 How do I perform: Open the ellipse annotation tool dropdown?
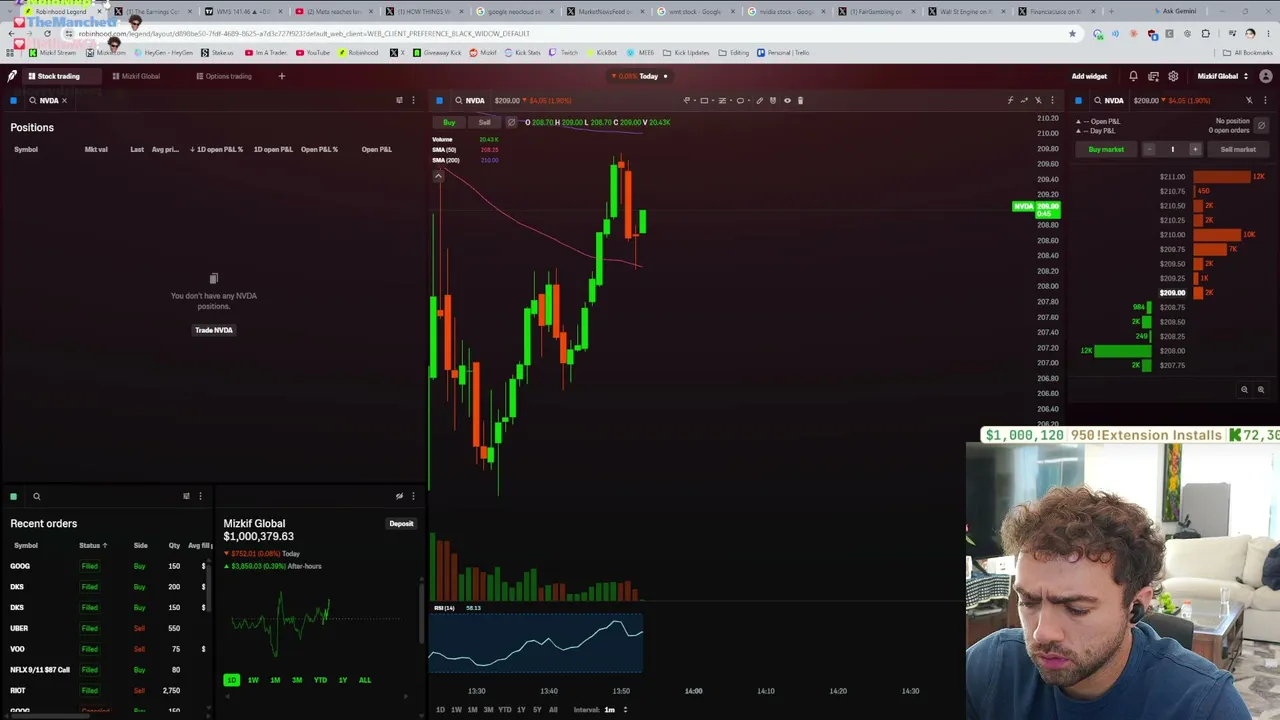click(742, 100)
